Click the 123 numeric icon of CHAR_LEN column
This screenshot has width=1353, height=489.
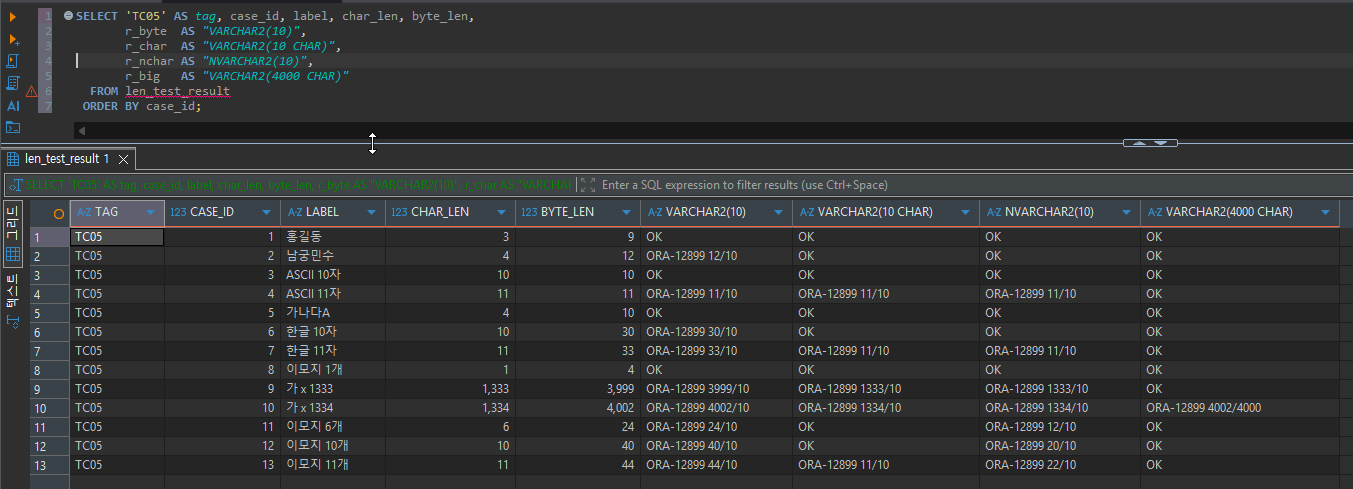[399, 212]
